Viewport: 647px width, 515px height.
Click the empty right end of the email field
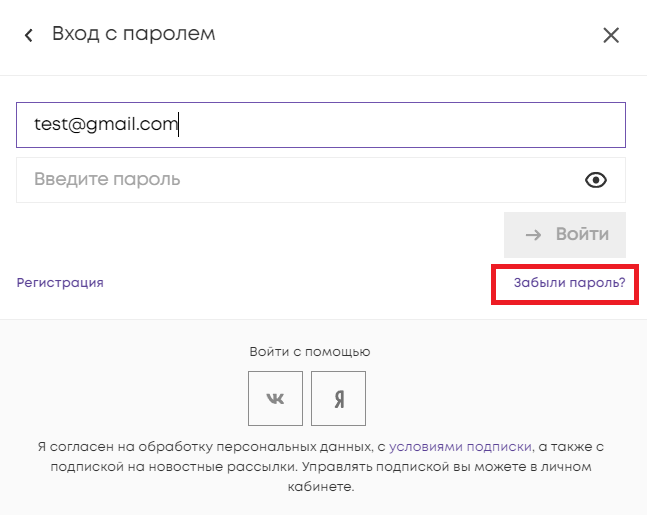coord(500,125)
